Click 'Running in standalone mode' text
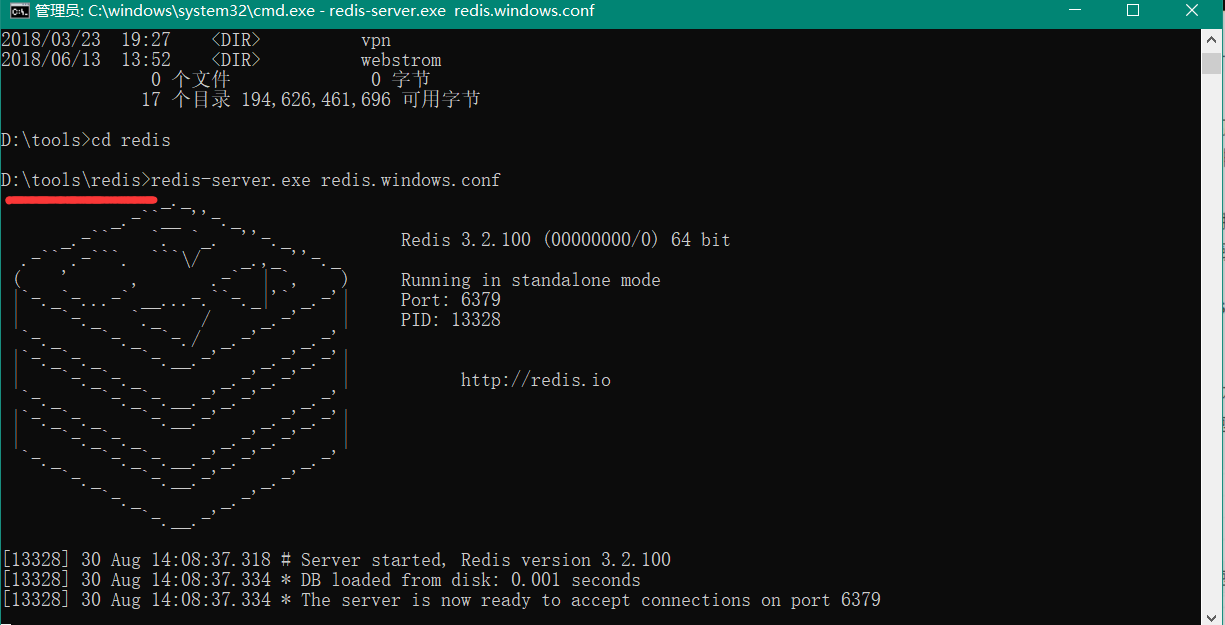The image size is (1225, 625). 531,280
